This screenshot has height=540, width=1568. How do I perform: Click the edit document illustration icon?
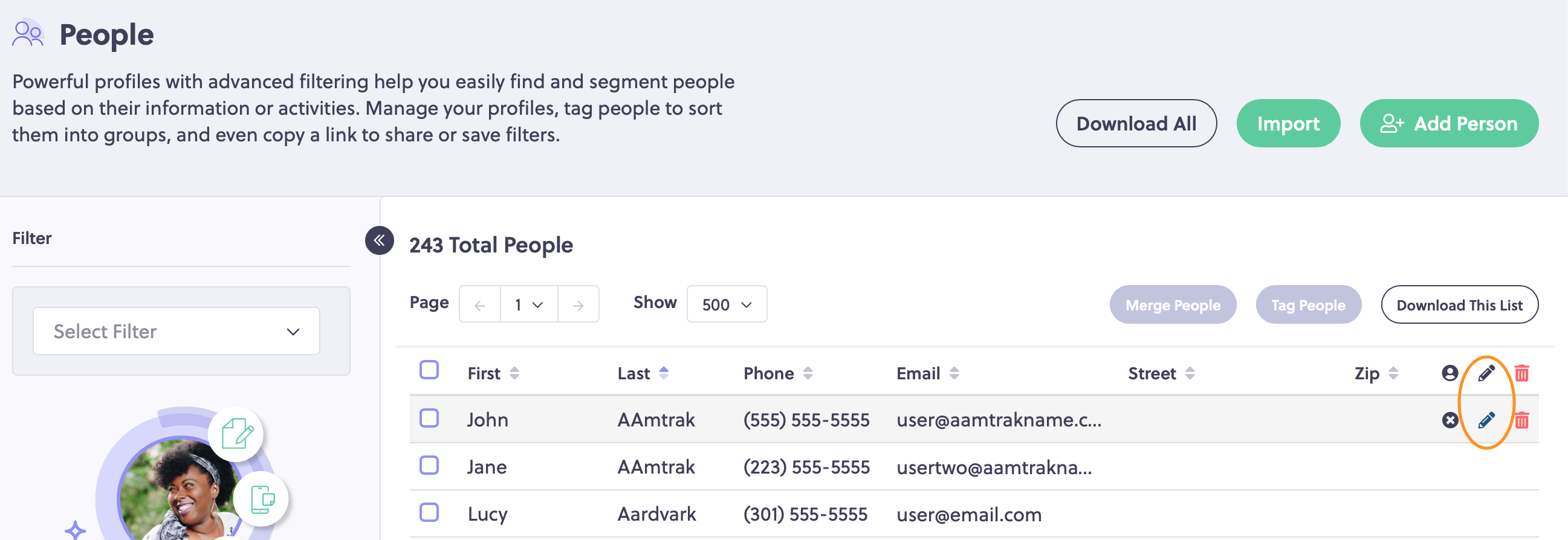coord(236,434)
